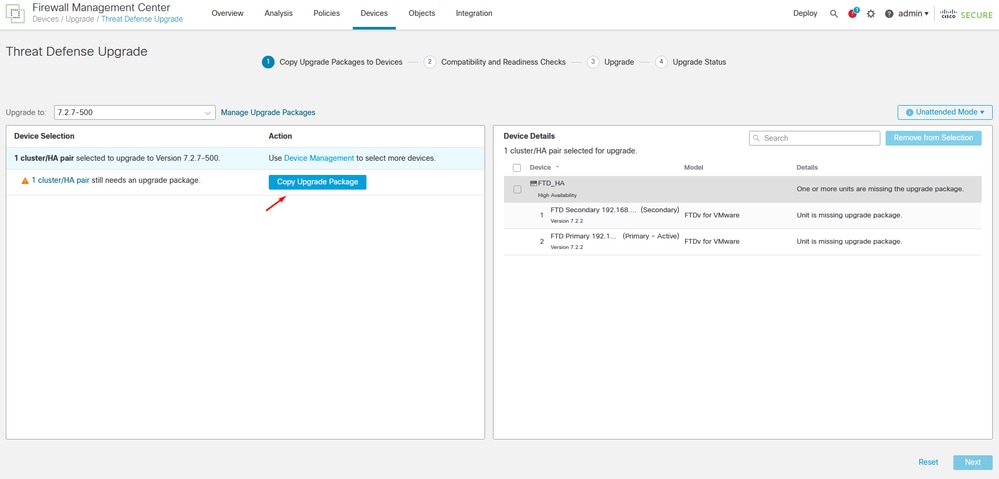Open the Policies menu

pyautogui.click(x=326, y=13)
